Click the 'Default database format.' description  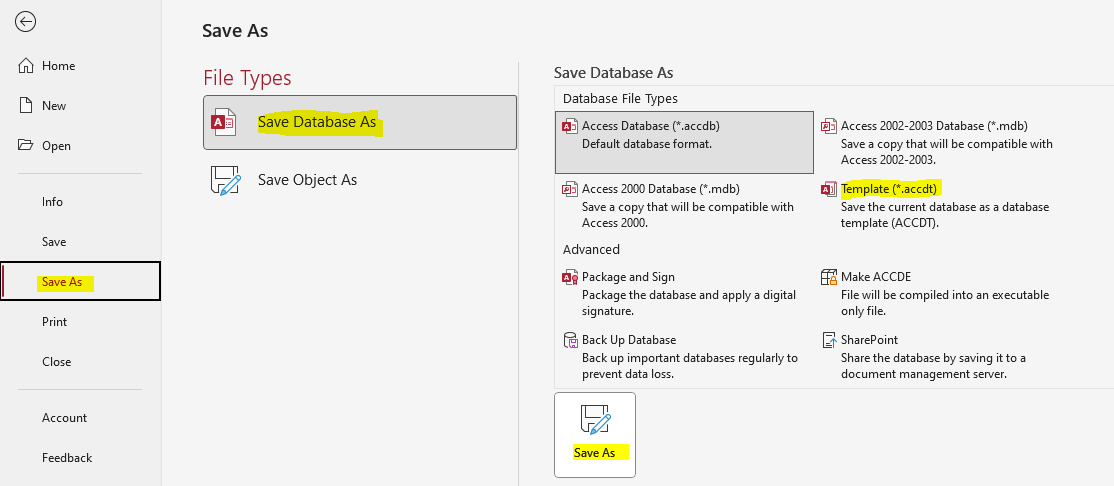tap(647, 144)
